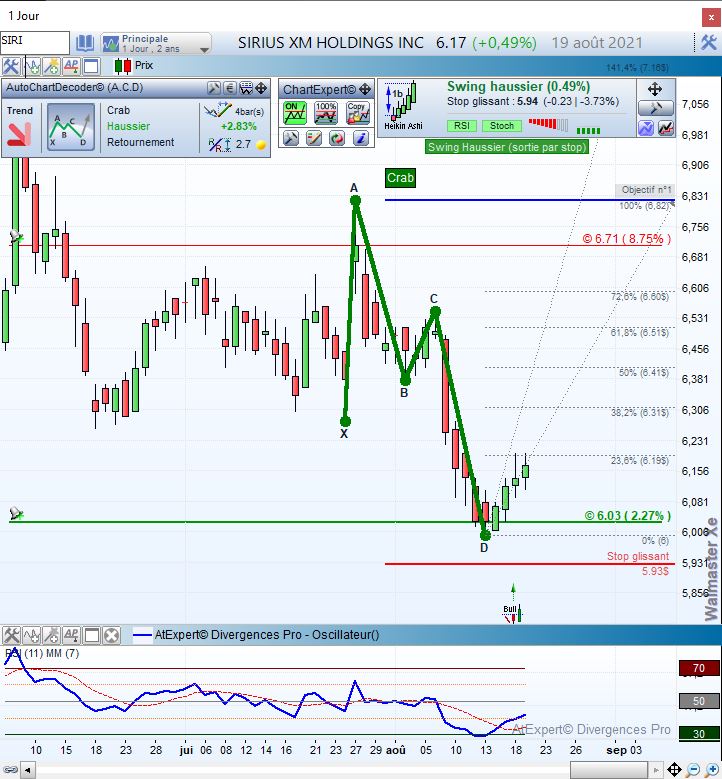722x779 pixels.
Task: Click the euro icon in AutoChartDecoder header
Action: [x=230, y=88]
